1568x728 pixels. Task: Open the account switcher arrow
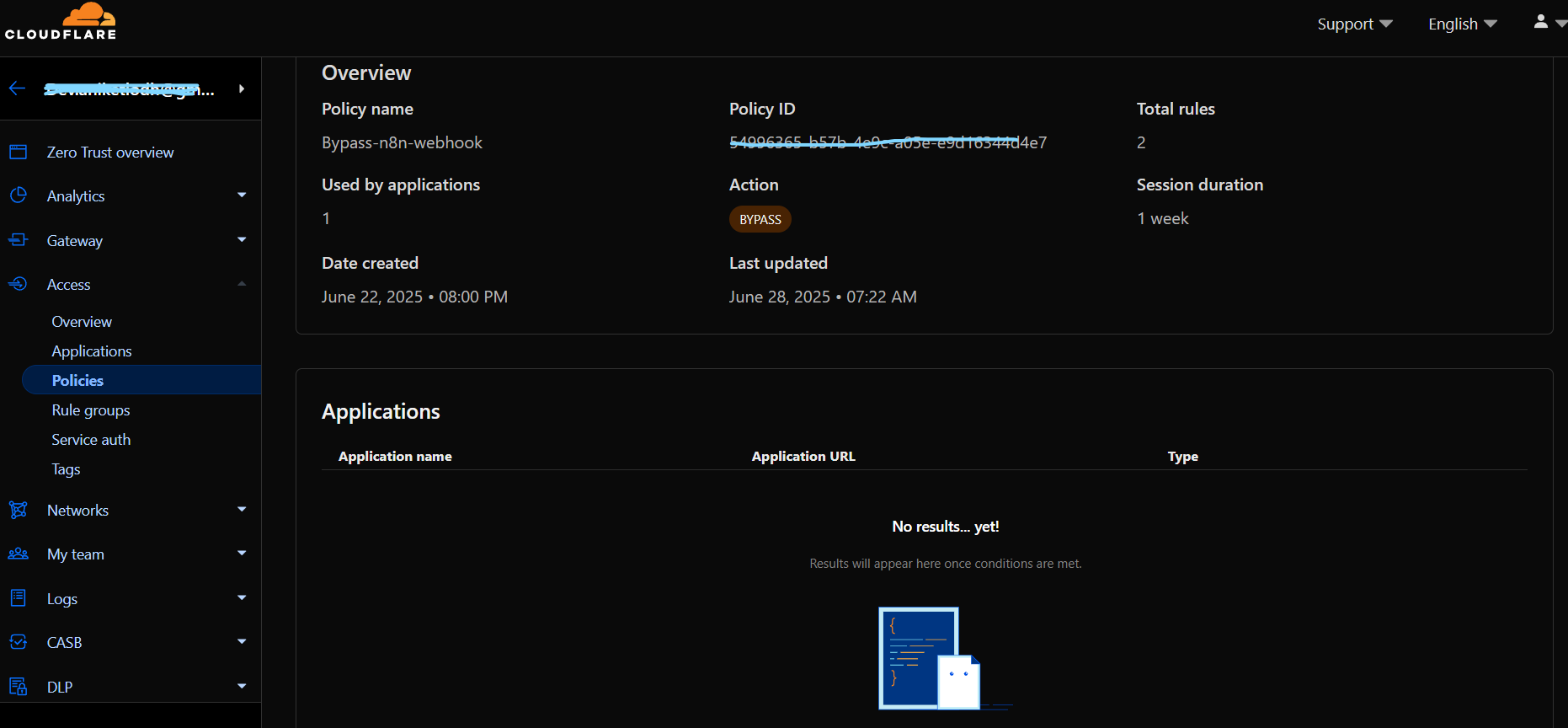(x=242, y=88)
